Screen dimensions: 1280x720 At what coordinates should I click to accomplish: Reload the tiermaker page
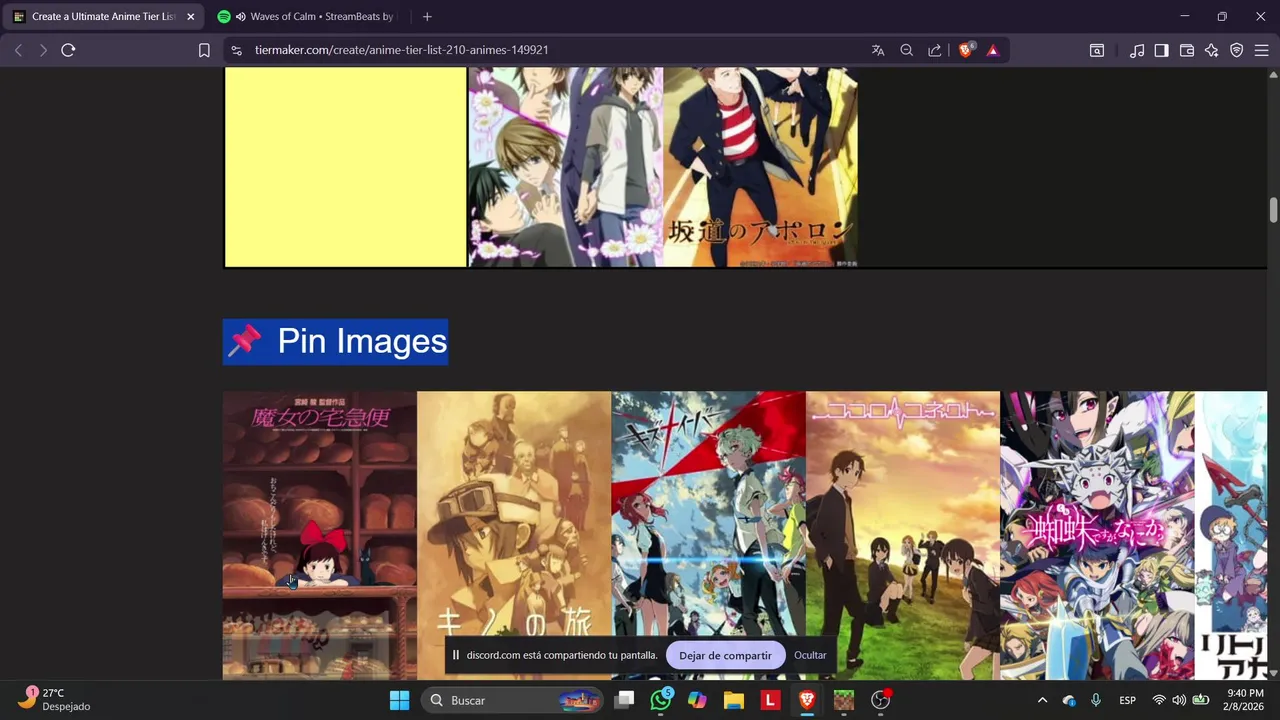tap(68, 50)
